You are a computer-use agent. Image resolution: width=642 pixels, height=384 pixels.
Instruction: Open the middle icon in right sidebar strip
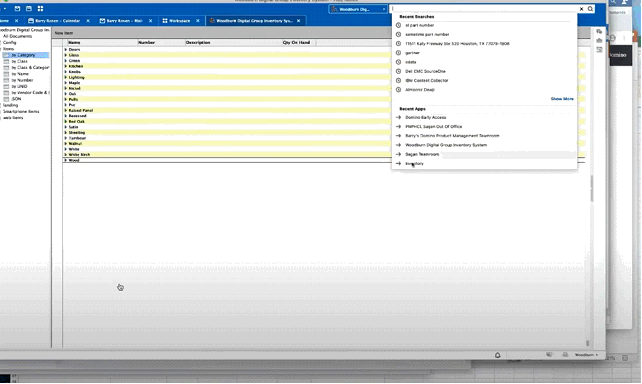(x=599, y=41)
